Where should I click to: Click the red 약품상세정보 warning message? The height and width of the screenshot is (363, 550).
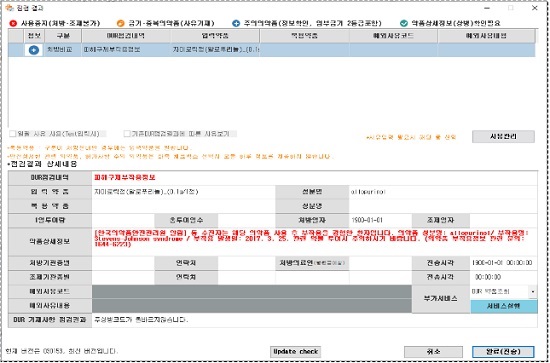(x=311, y=238)
